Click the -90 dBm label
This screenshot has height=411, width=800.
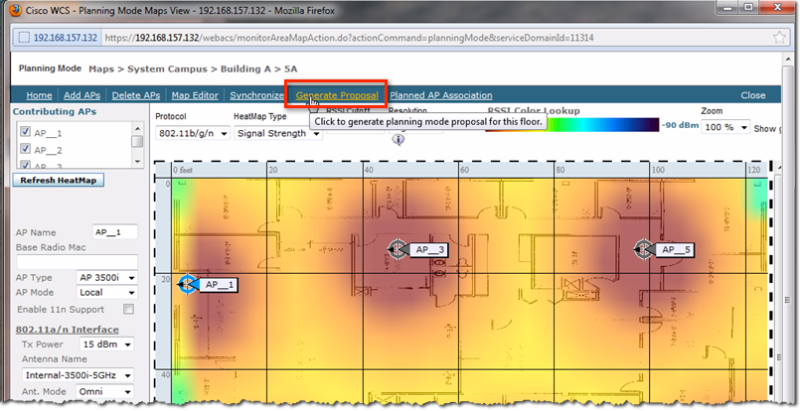pos(680,125)
